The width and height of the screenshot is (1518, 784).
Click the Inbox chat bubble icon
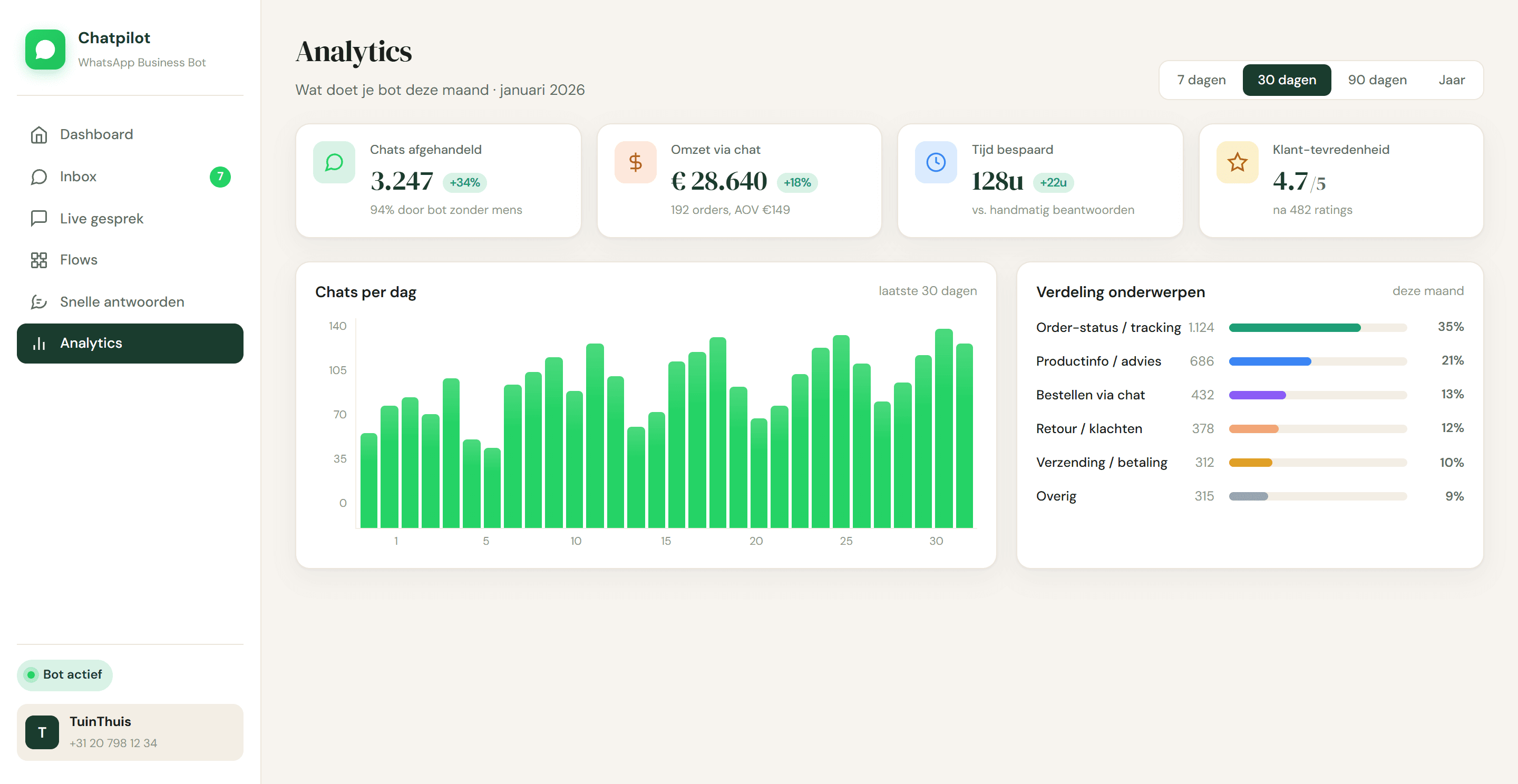tap(39, 177)
